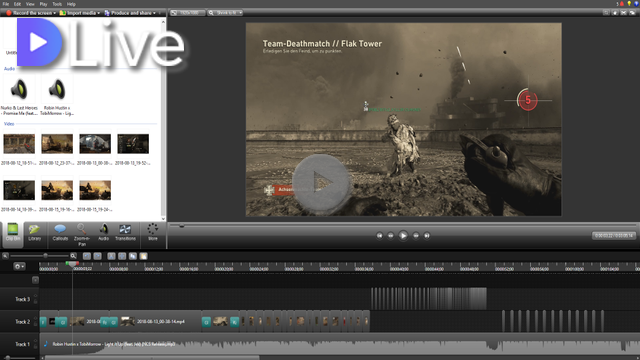
Task: Click timeline zoom in magnifier
Action: (x=73, y=256)
